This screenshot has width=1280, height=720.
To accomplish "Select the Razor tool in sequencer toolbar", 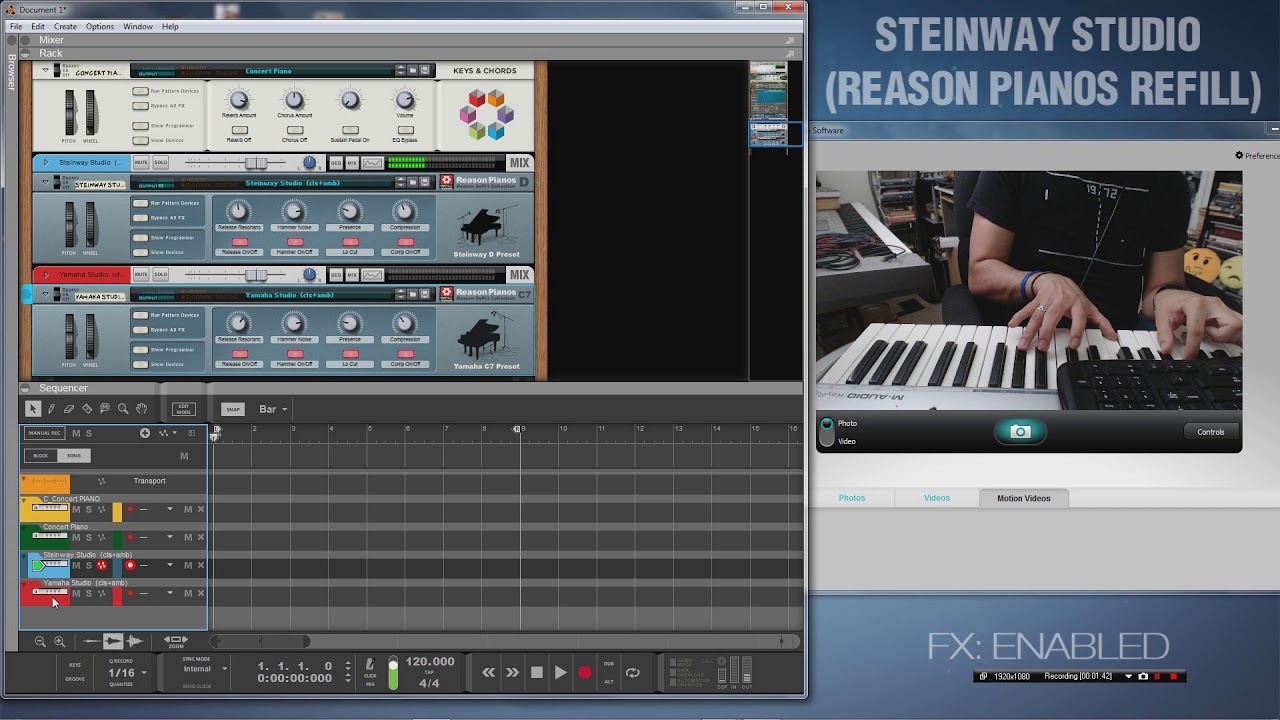I will click(87, 408).
